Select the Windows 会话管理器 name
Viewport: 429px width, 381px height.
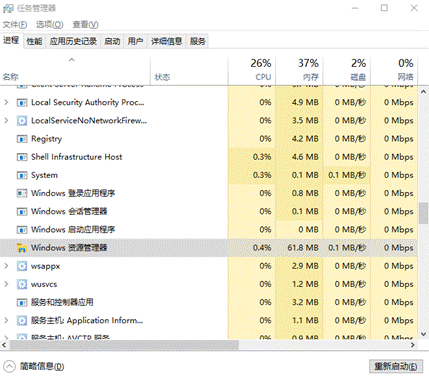click(x=69, y=211)
